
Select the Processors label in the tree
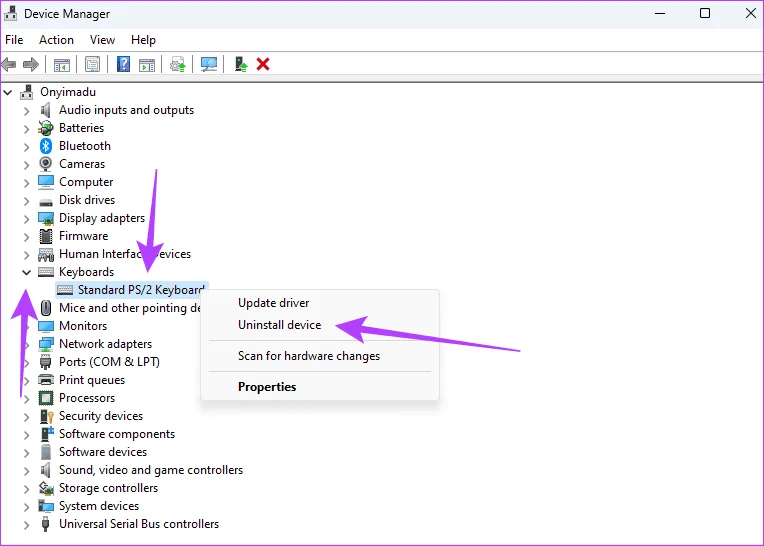(87, 398)
